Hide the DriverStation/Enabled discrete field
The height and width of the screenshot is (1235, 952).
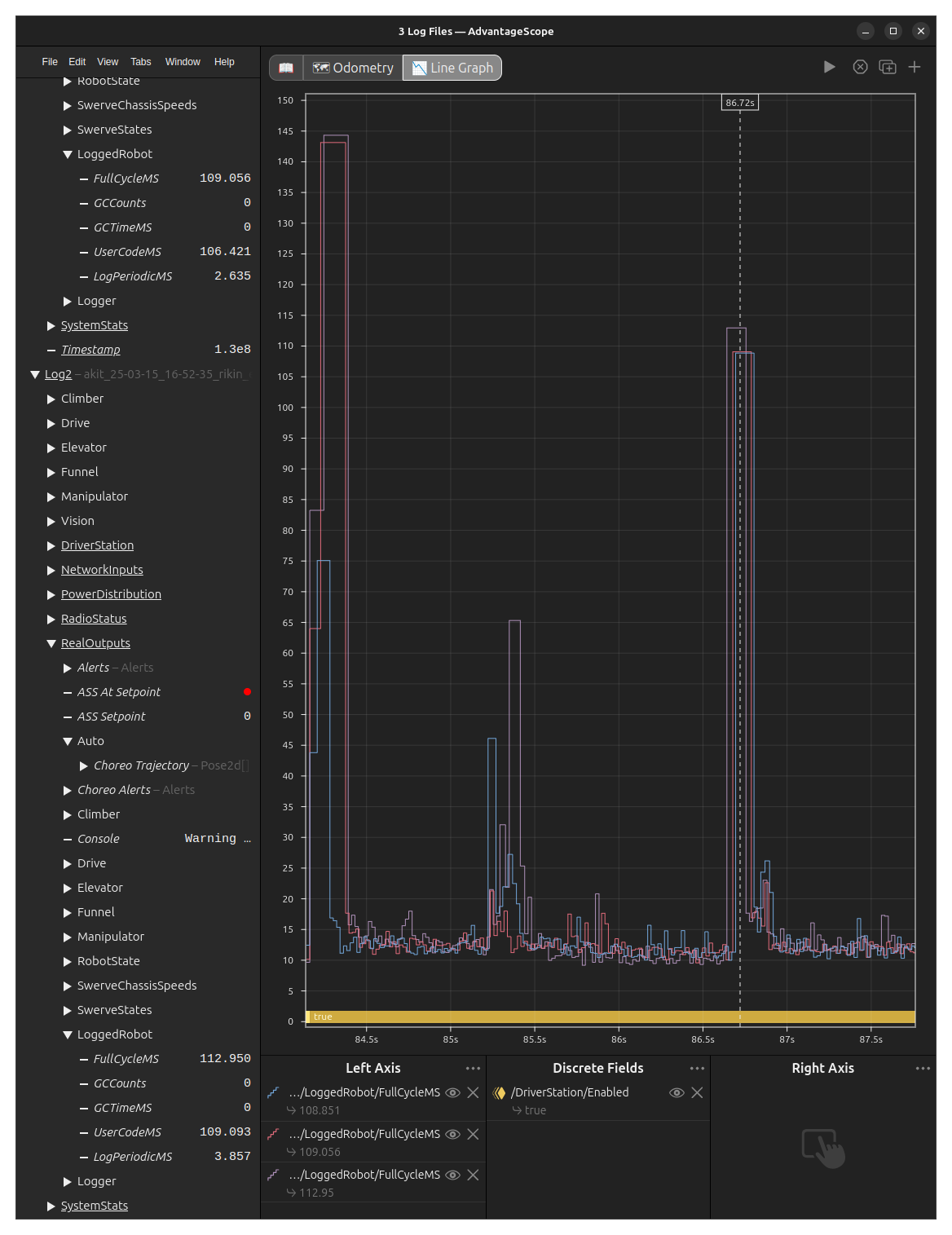point(677,1092)
